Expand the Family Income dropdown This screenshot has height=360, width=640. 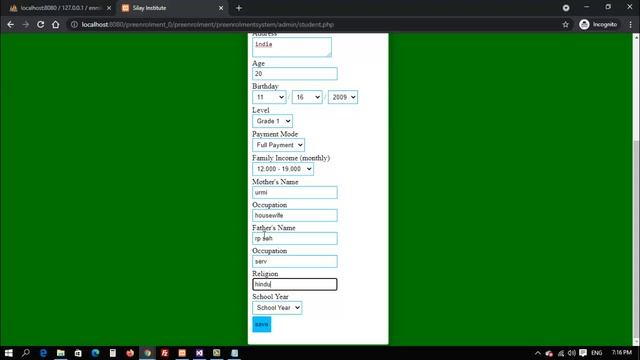point(283,169)
